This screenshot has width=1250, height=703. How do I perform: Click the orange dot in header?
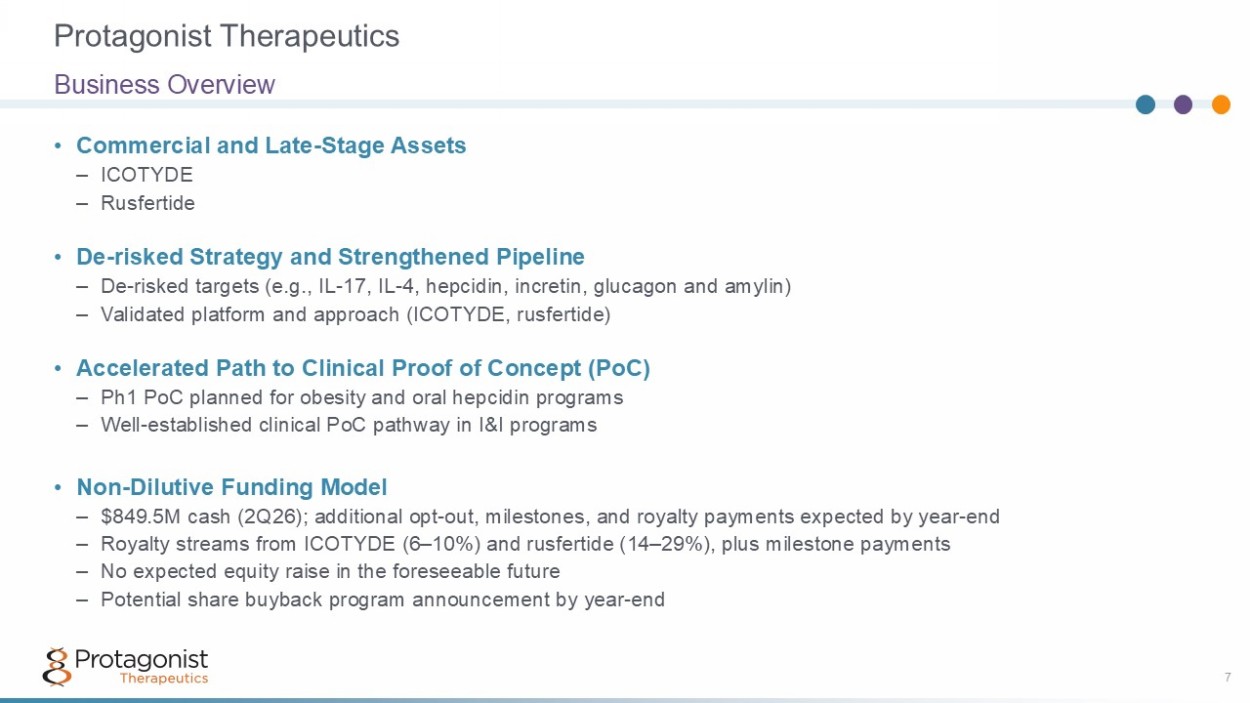[1221, 104]
